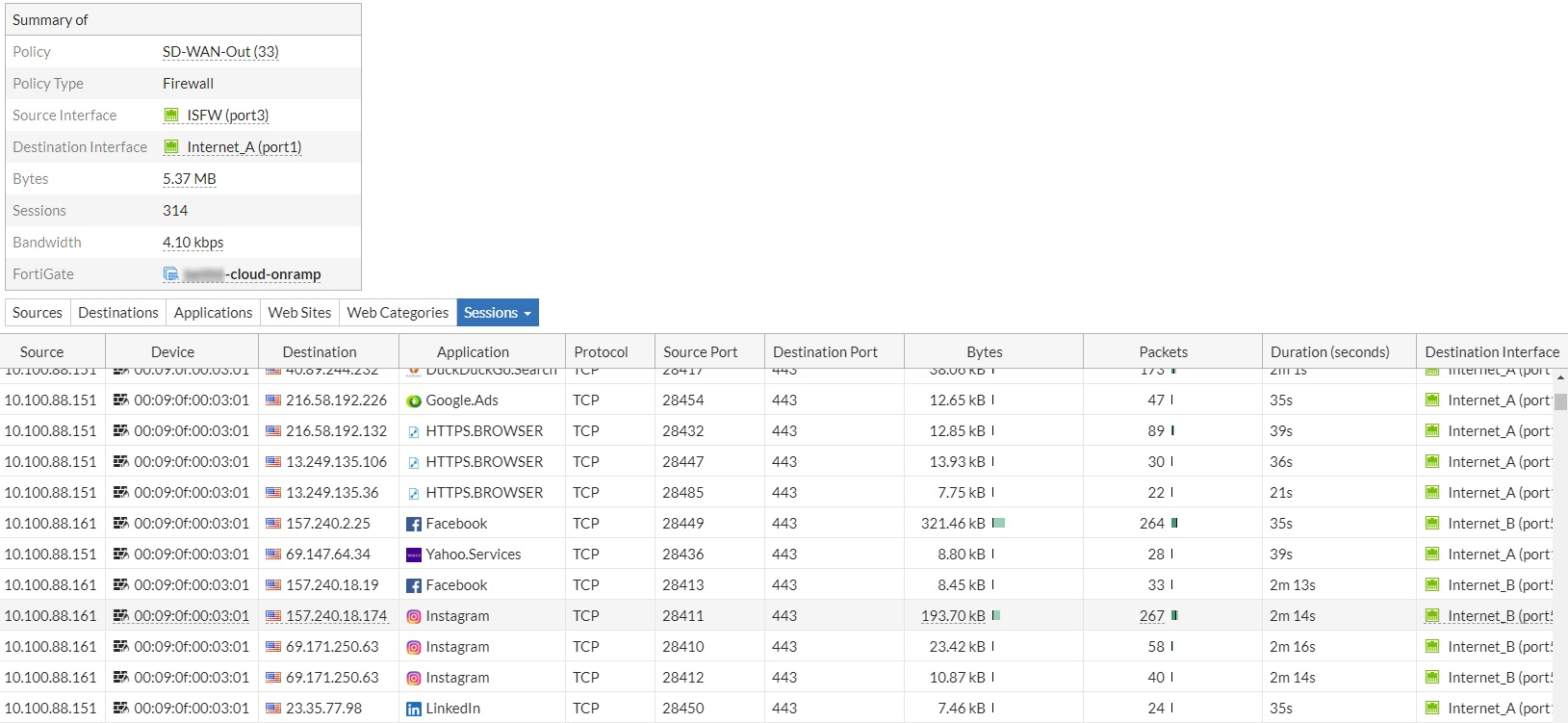Click the US flag next to 69.147.64.34
This screenshot has height=723, width=1568.
[273, 555]
